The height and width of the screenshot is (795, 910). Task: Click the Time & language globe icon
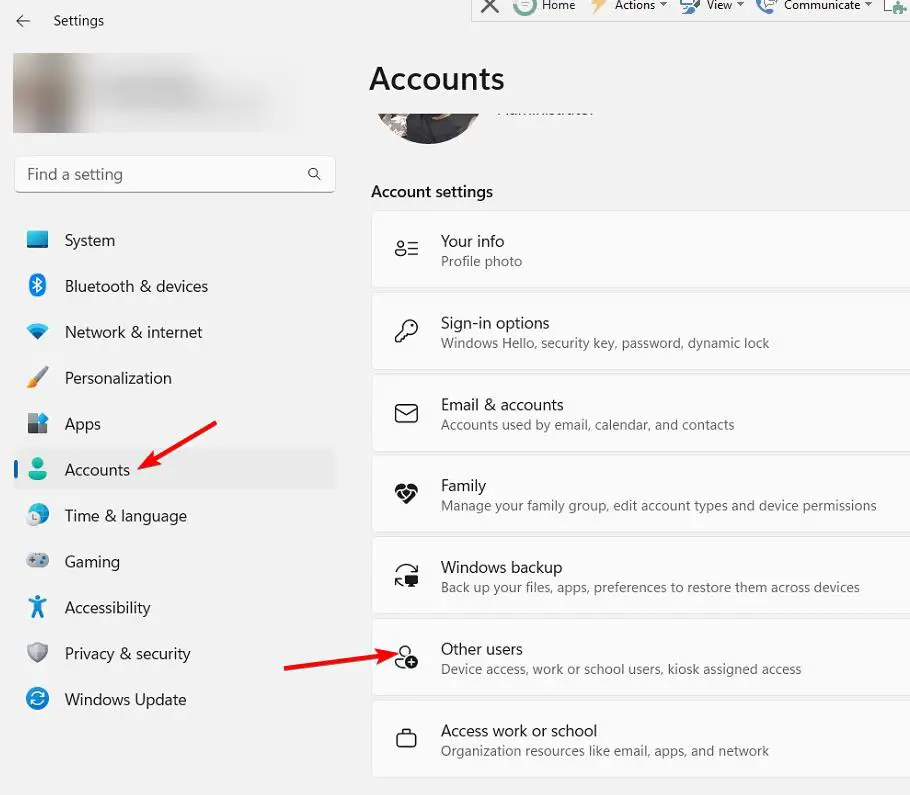[38, 515]
